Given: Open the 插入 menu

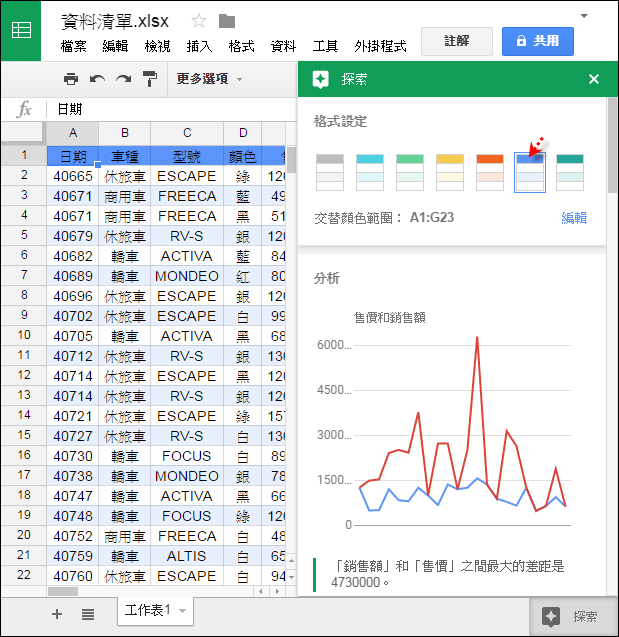Looking at the screenshot, I should point(199,46).
